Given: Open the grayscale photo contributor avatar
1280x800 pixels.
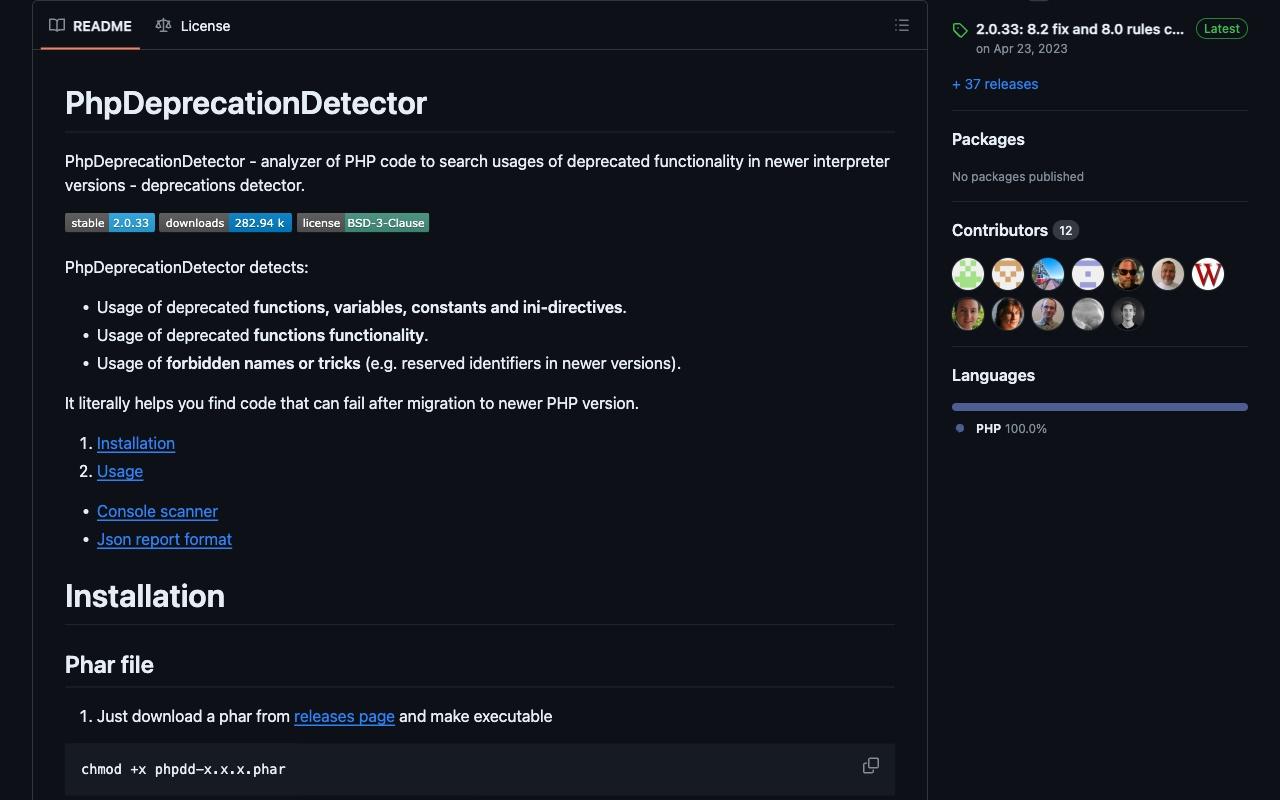Looking at the screenshot, I should point(1088,314).
